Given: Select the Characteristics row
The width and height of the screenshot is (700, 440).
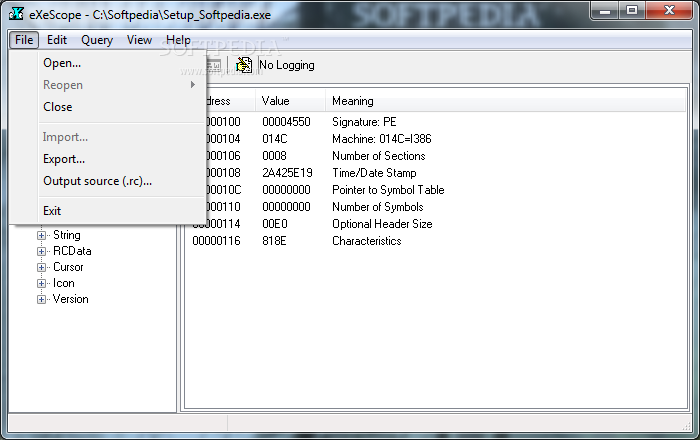Looking at the screenshot, I should tap(367, 241).
